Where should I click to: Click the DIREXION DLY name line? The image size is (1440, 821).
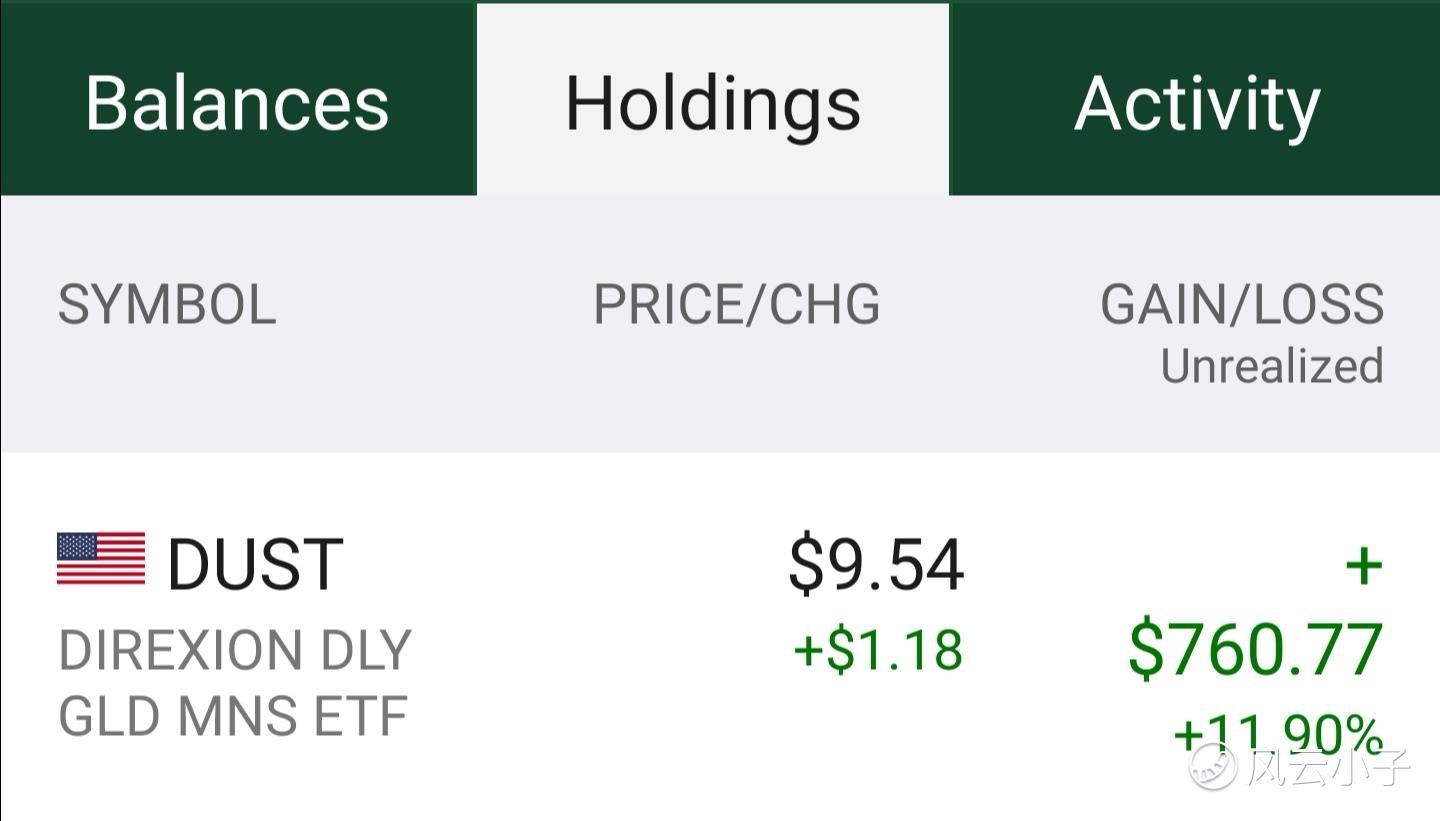coord(235,650)
